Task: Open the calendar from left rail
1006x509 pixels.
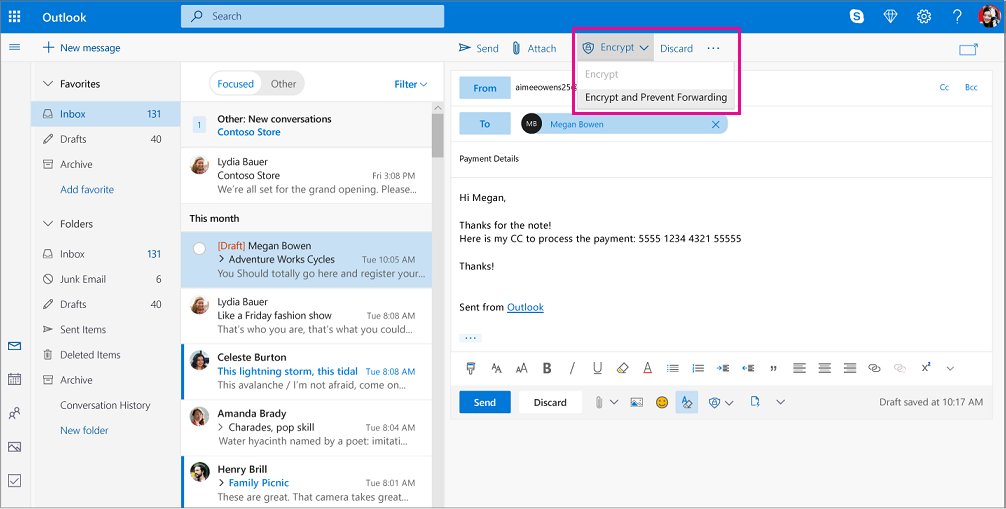Action: click(x=14, y=379)
